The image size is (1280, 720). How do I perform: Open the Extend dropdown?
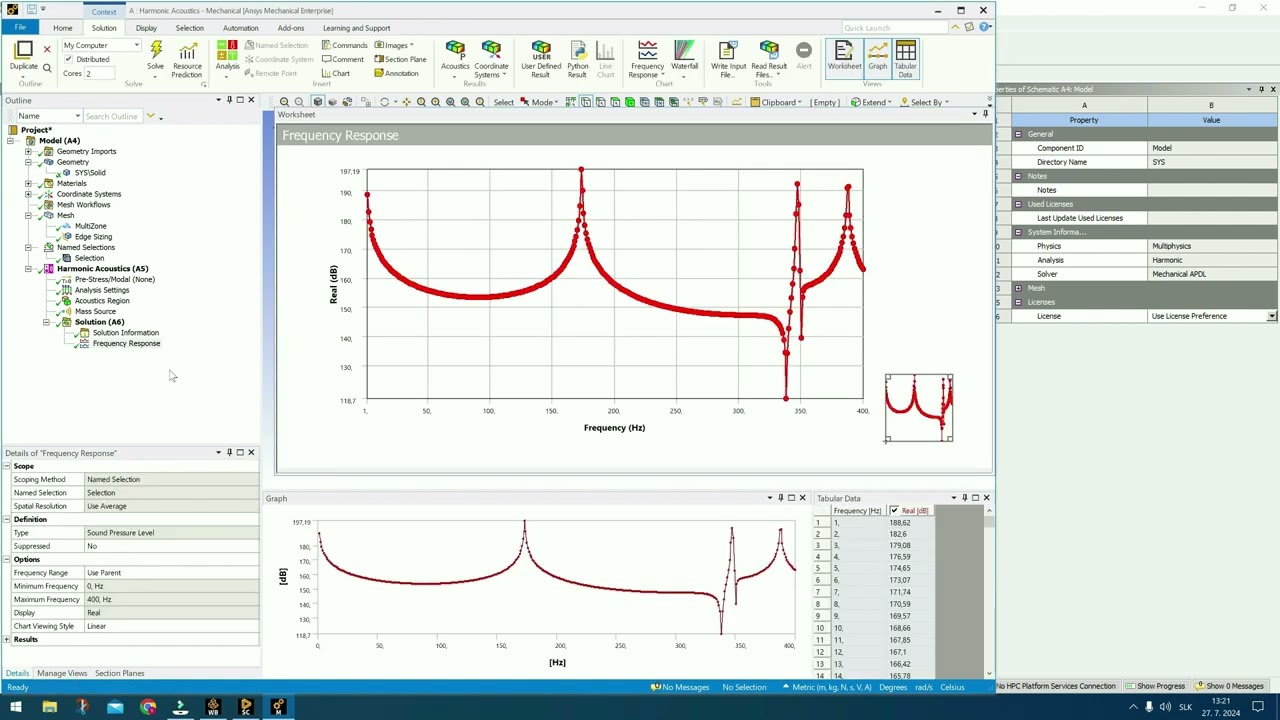pos(871,102)
